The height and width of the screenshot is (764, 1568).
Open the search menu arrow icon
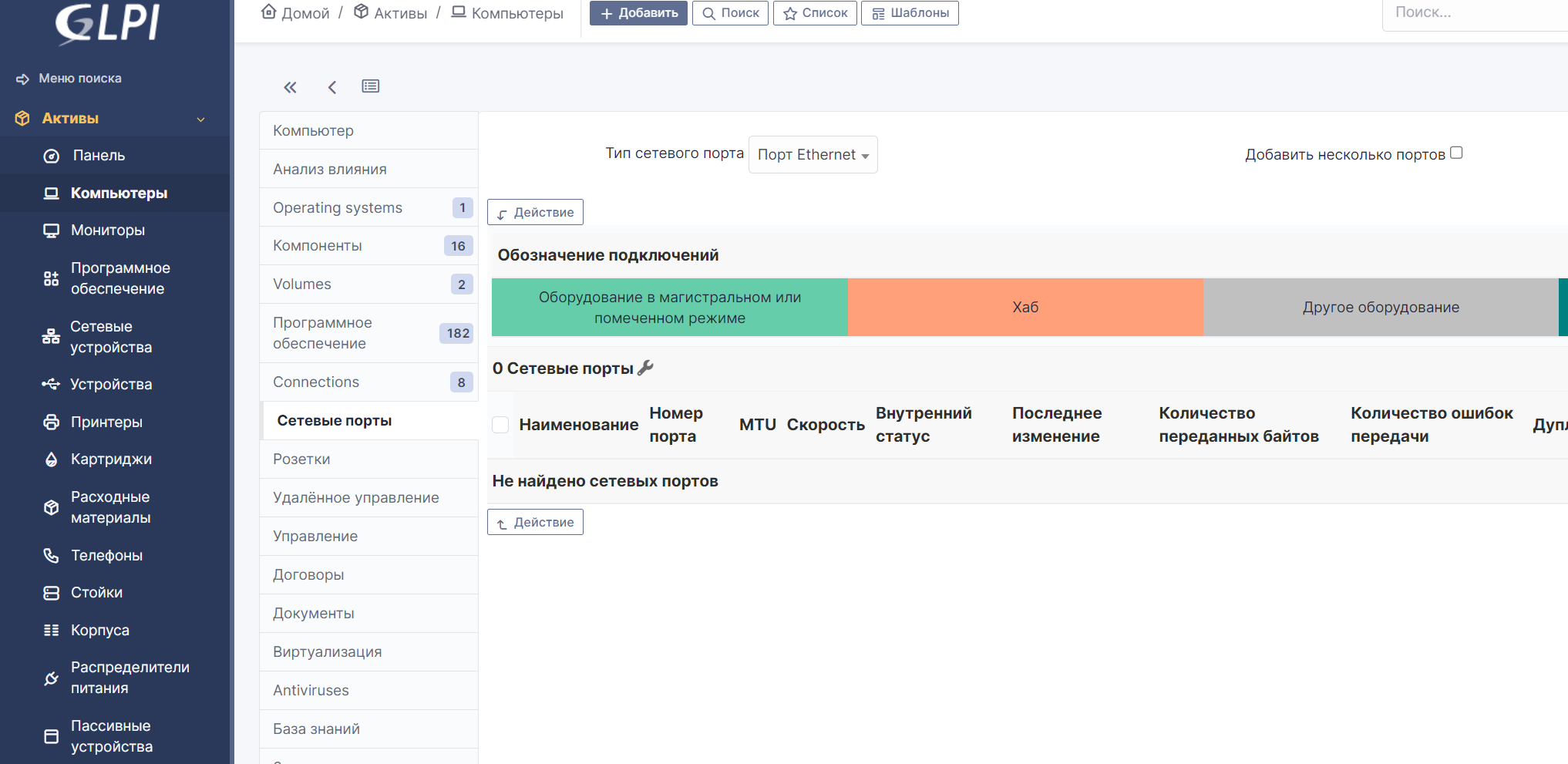(x=22, y=79)
